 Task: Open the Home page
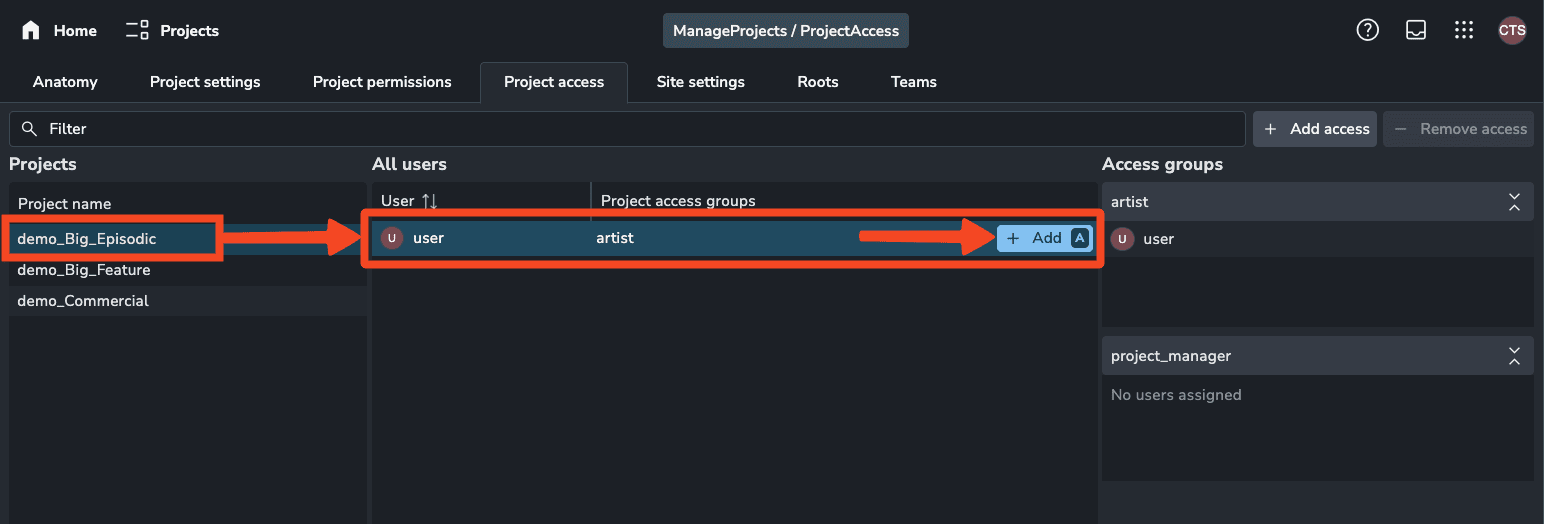(59, 31)
